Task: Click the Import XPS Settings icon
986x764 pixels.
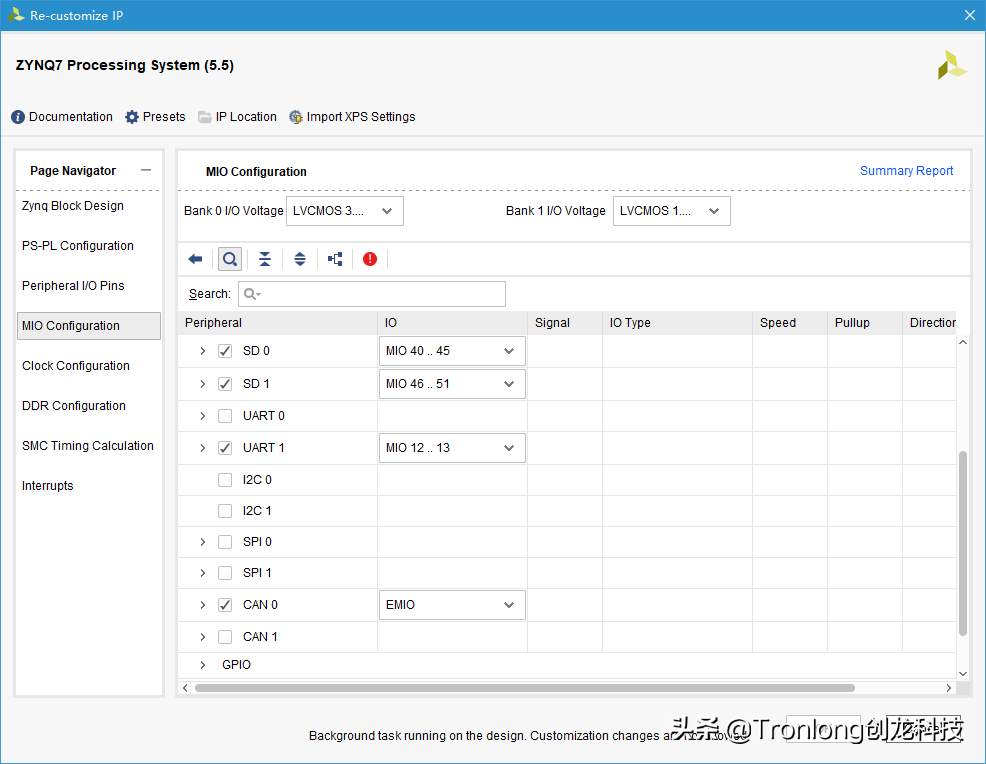Action: click(296, 117)
